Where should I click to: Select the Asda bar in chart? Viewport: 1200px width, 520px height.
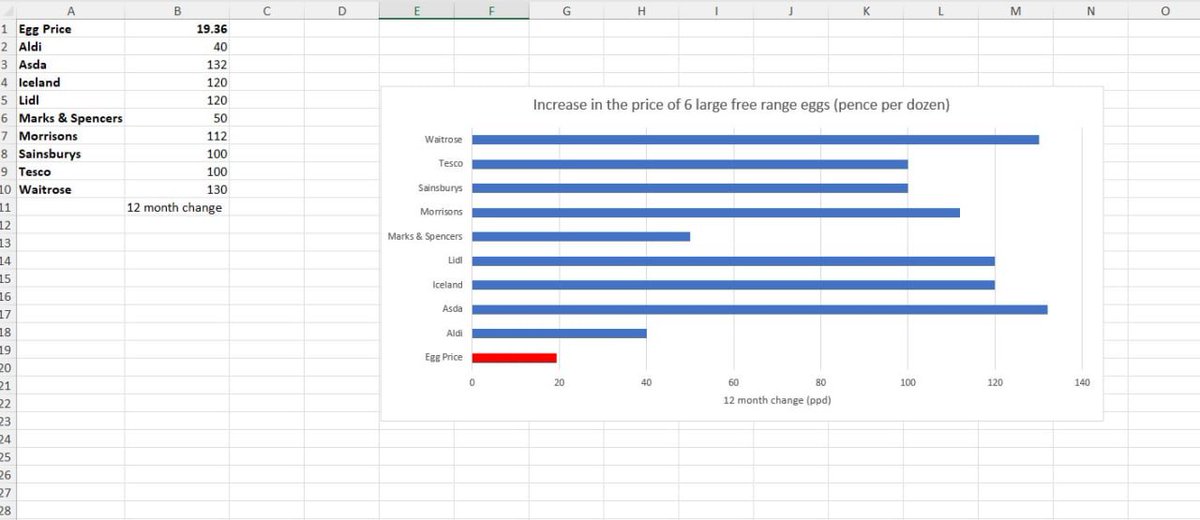[760, 309]
